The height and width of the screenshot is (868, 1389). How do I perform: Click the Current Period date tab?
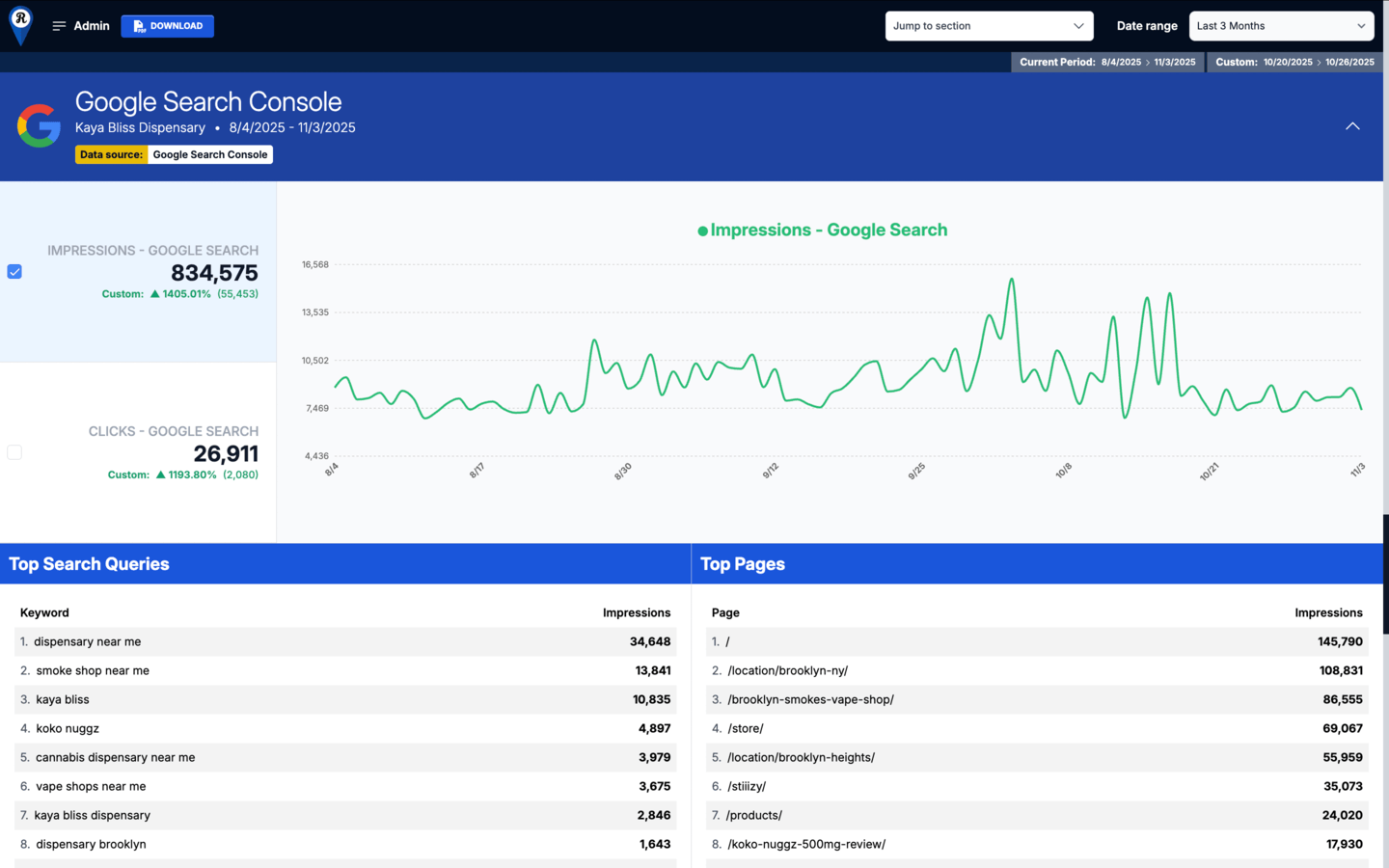(x=1106, y=62)
